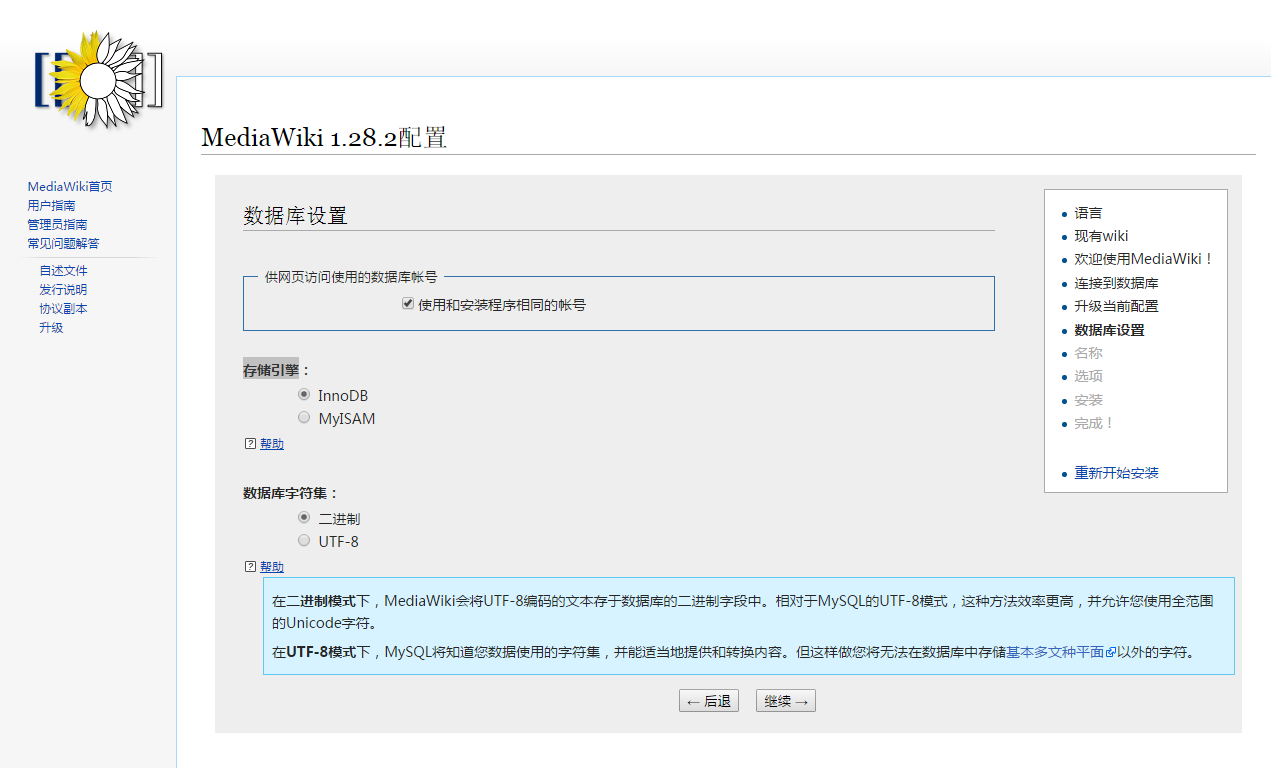The width and height of the screenshot is (1271, 768).
Task: Click the 数据库字符集 label
Action: [291, 493]
